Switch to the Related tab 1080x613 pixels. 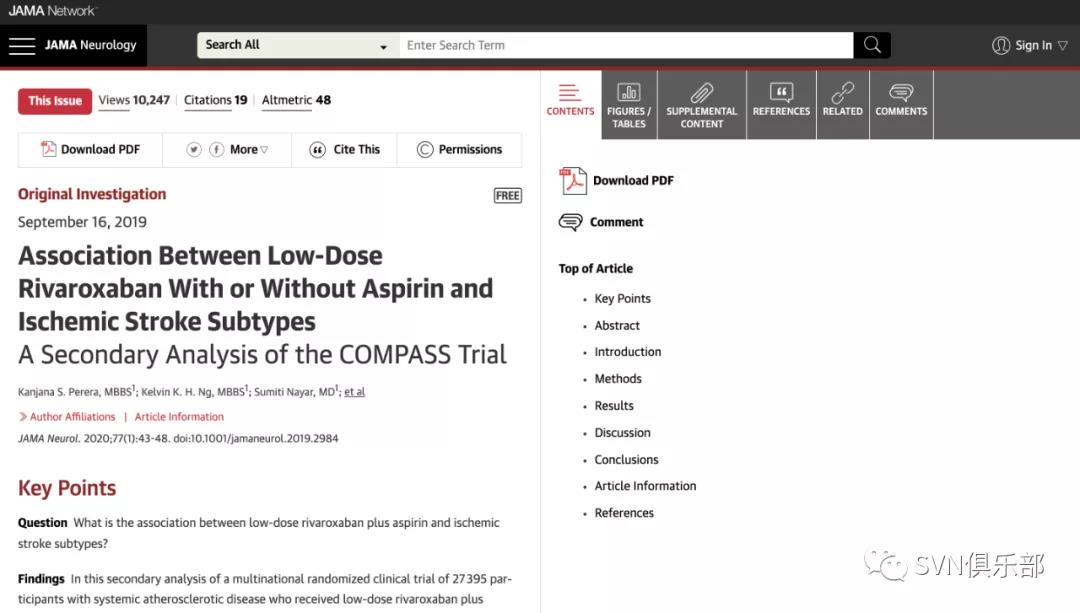(x=842, y=105)
